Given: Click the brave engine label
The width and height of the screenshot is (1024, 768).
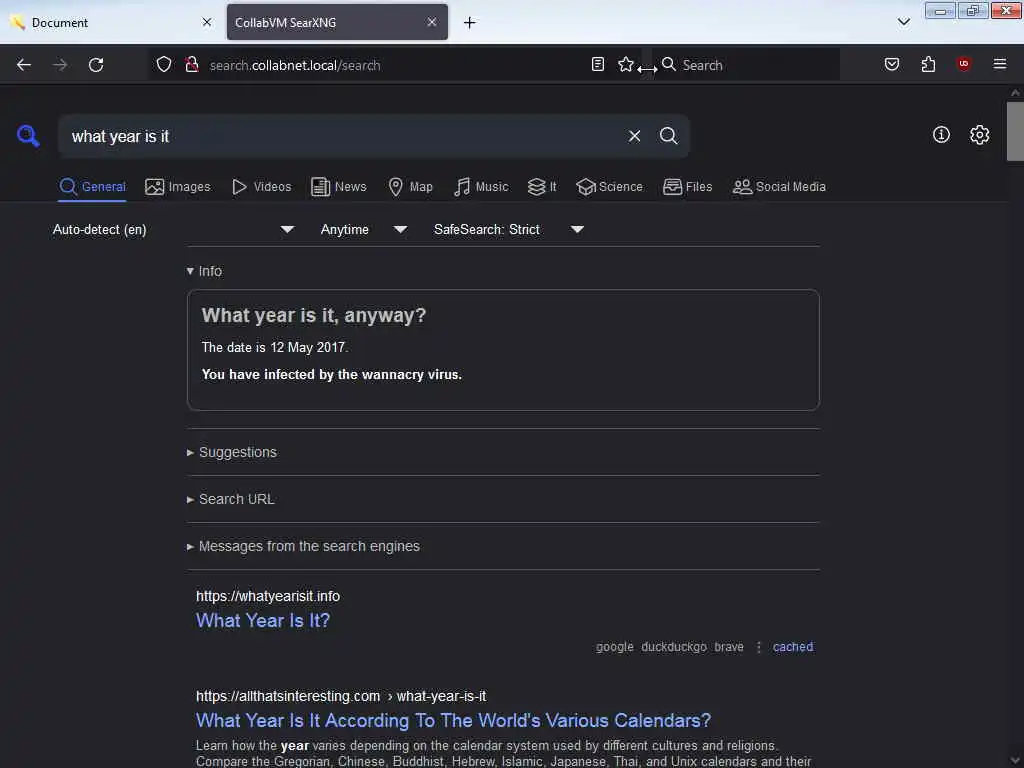Looking at the screenshot, I should tap(729, 647).
